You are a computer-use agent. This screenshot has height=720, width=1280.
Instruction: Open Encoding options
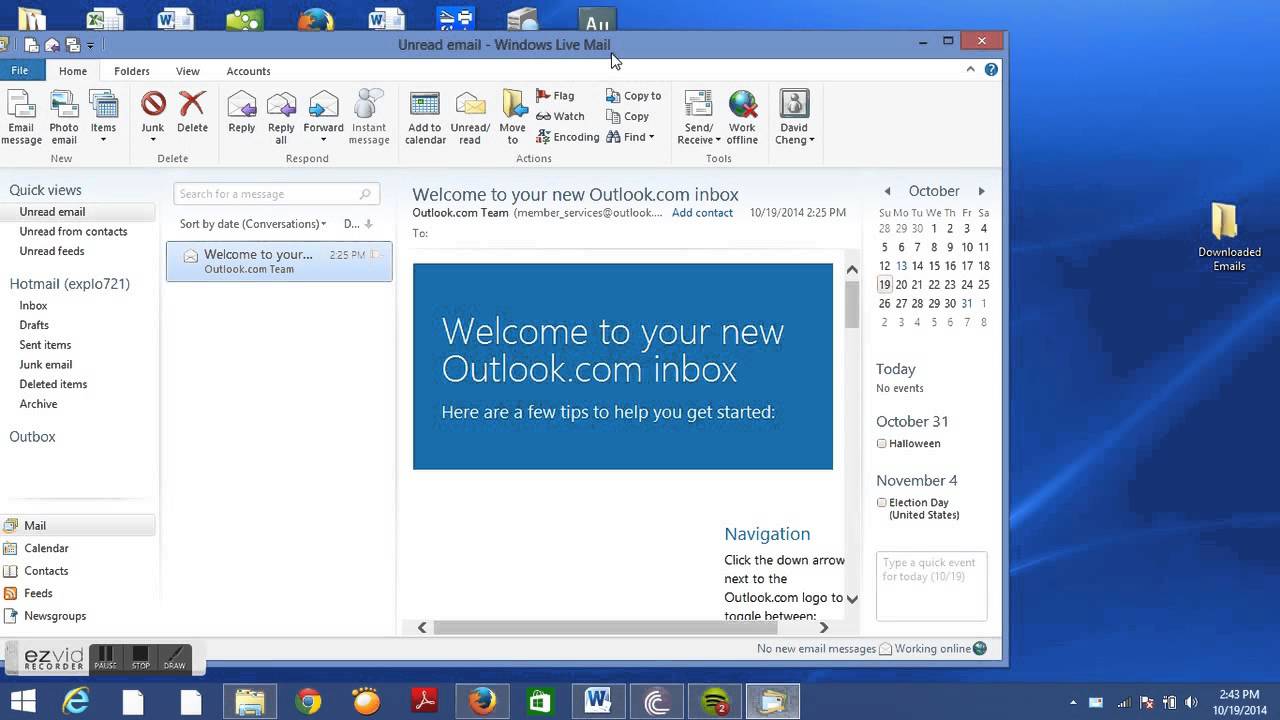point(567,137)
